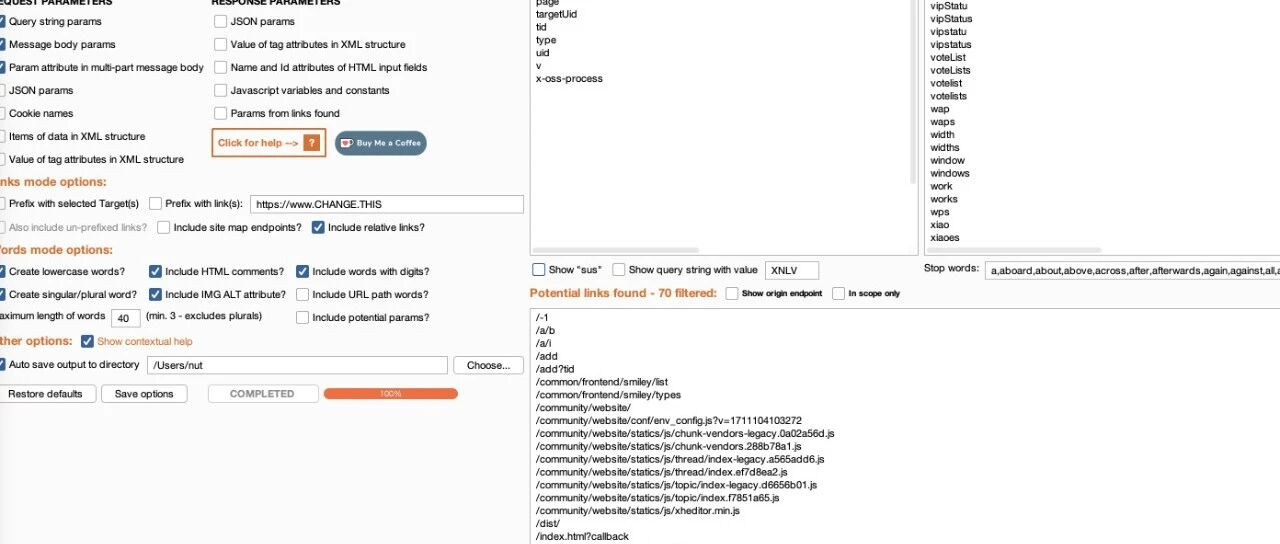
Task: Select topic/index.f7851a65.js link entry
Action: tap(658, 497)
